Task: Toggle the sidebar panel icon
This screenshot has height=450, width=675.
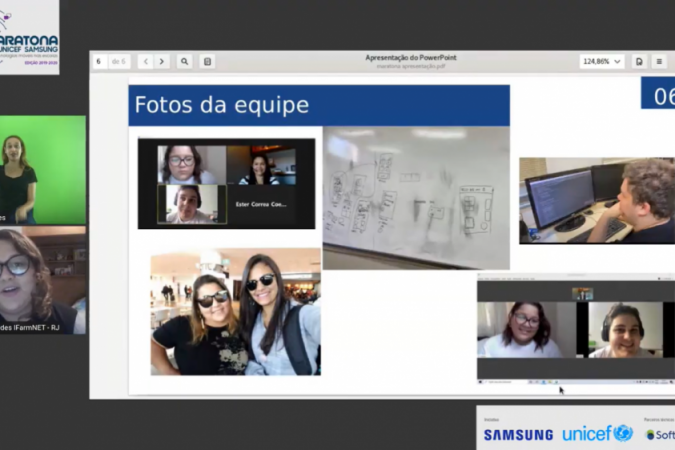Action: tap(207, 62)
